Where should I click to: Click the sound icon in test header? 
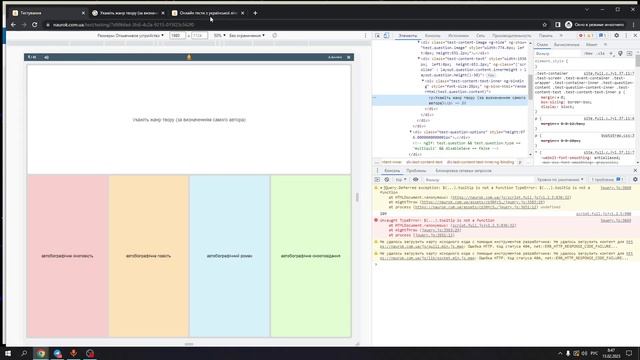tap(46, 57)
